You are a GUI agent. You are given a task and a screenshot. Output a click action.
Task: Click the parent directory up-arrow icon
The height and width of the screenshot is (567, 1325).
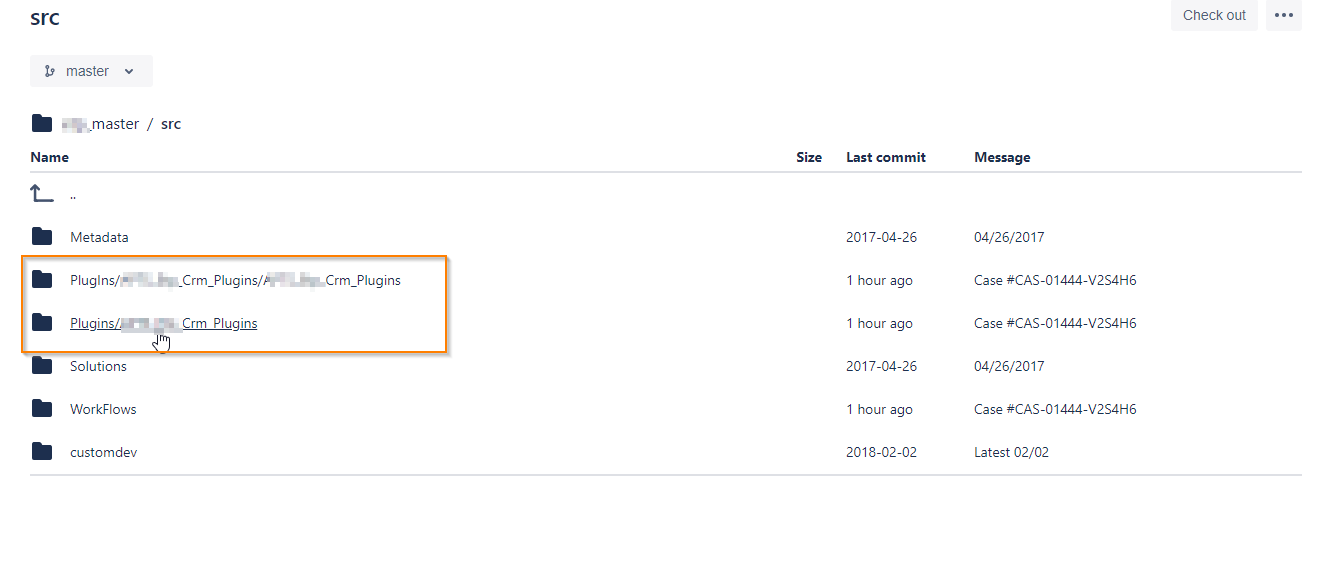tap(42, 194)
